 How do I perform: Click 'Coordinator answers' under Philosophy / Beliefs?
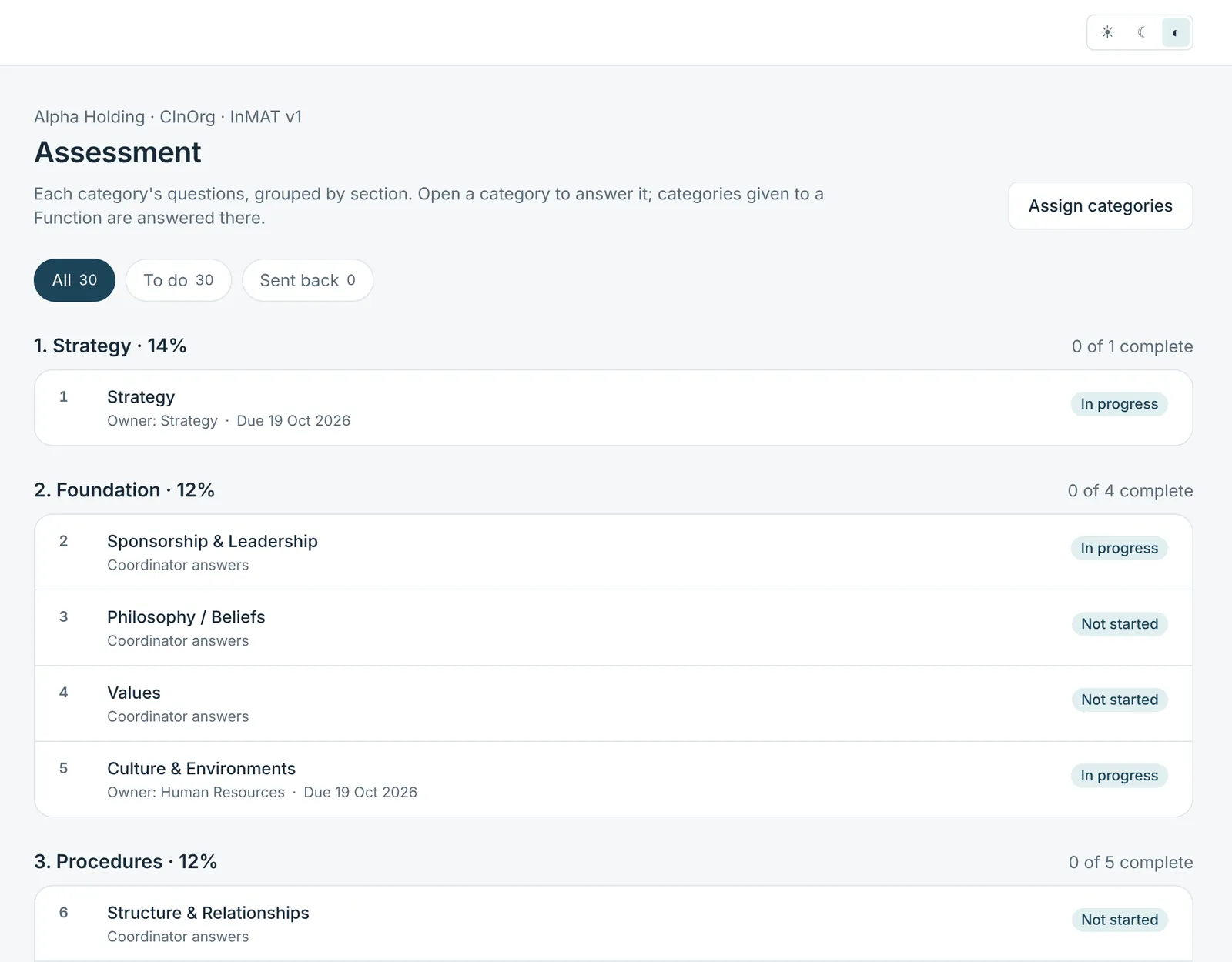pyautogui.click(x=178, y=641)
